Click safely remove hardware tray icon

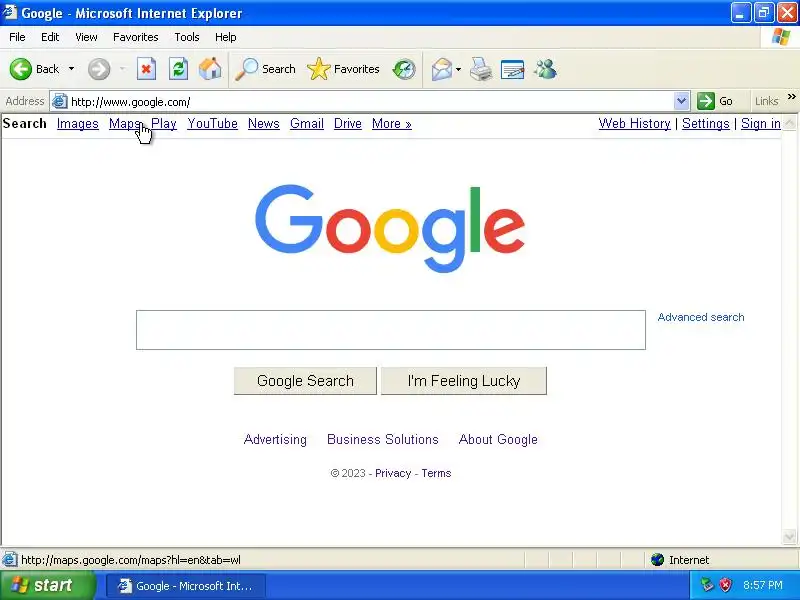pos(707,585)
